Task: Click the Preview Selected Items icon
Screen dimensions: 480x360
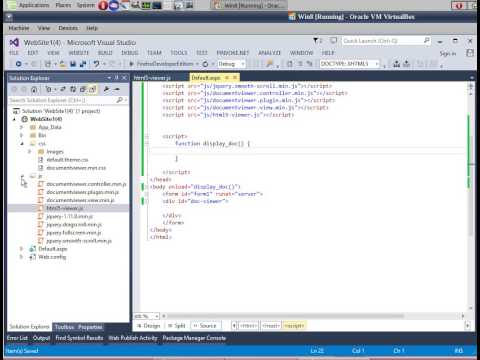Action: pyautogui.click(x=117, y=89)
